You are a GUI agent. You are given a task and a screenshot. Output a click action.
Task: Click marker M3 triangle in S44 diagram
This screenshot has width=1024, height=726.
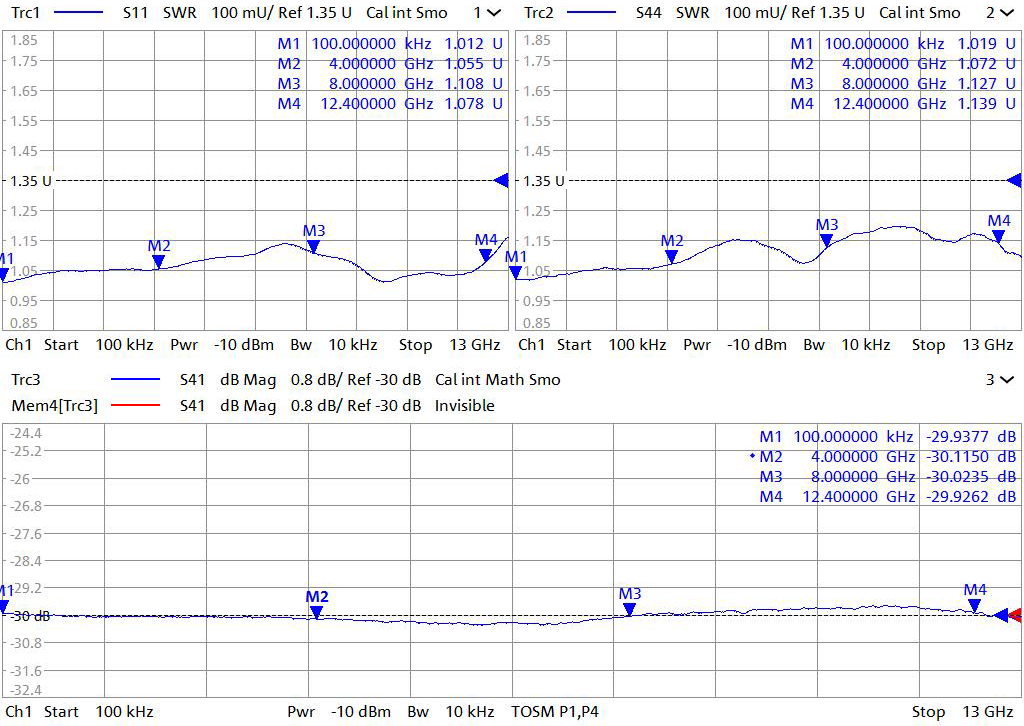(826, 240)
